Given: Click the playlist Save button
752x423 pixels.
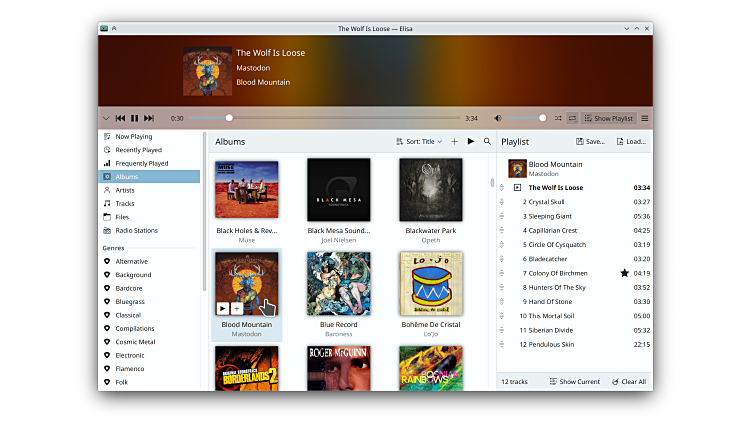Looking at the screenshot, I should click(x=590, y=142).
